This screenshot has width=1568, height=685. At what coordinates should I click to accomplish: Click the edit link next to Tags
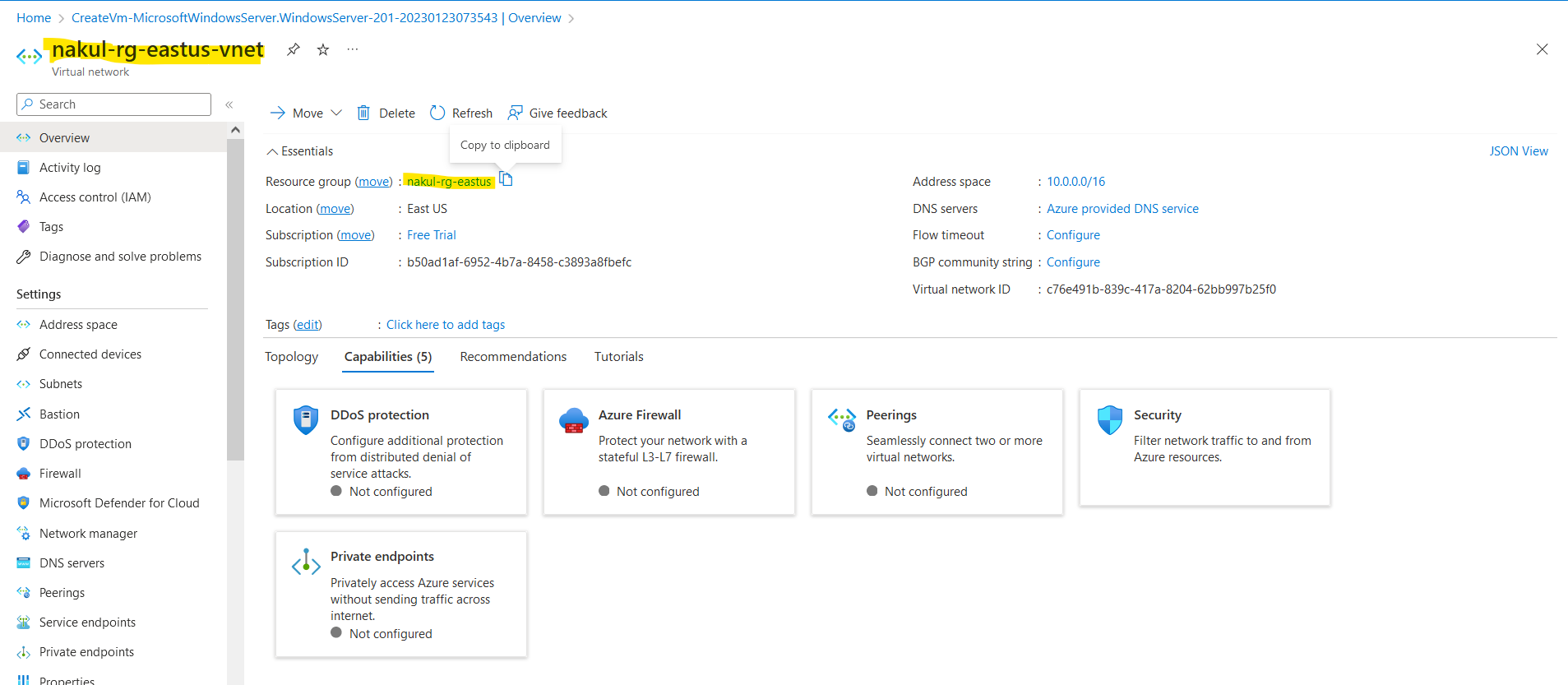point(308,325)
